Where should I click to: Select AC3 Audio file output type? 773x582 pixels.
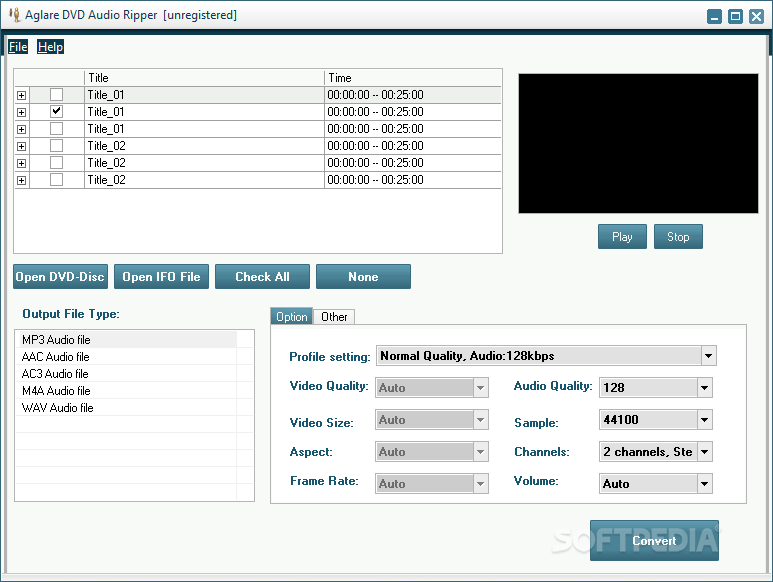127,374
